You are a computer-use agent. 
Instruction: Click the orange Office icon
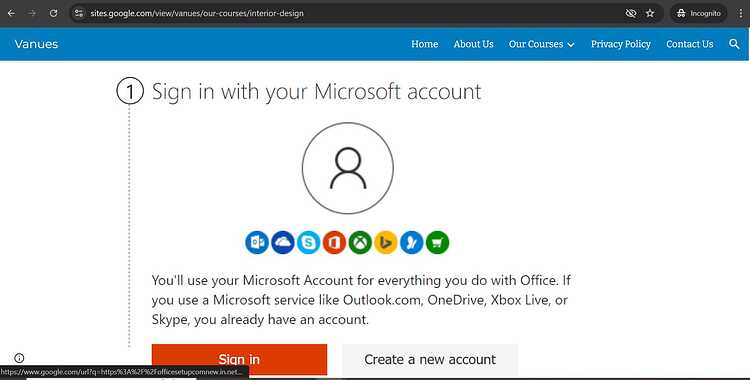tap(334, 243)
